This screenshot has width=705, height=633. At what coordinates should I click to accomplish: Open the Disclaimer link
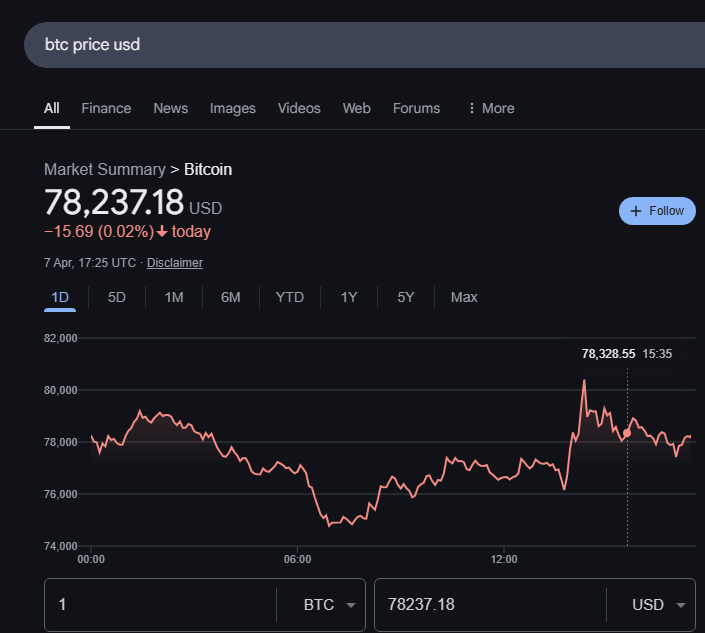174,263
